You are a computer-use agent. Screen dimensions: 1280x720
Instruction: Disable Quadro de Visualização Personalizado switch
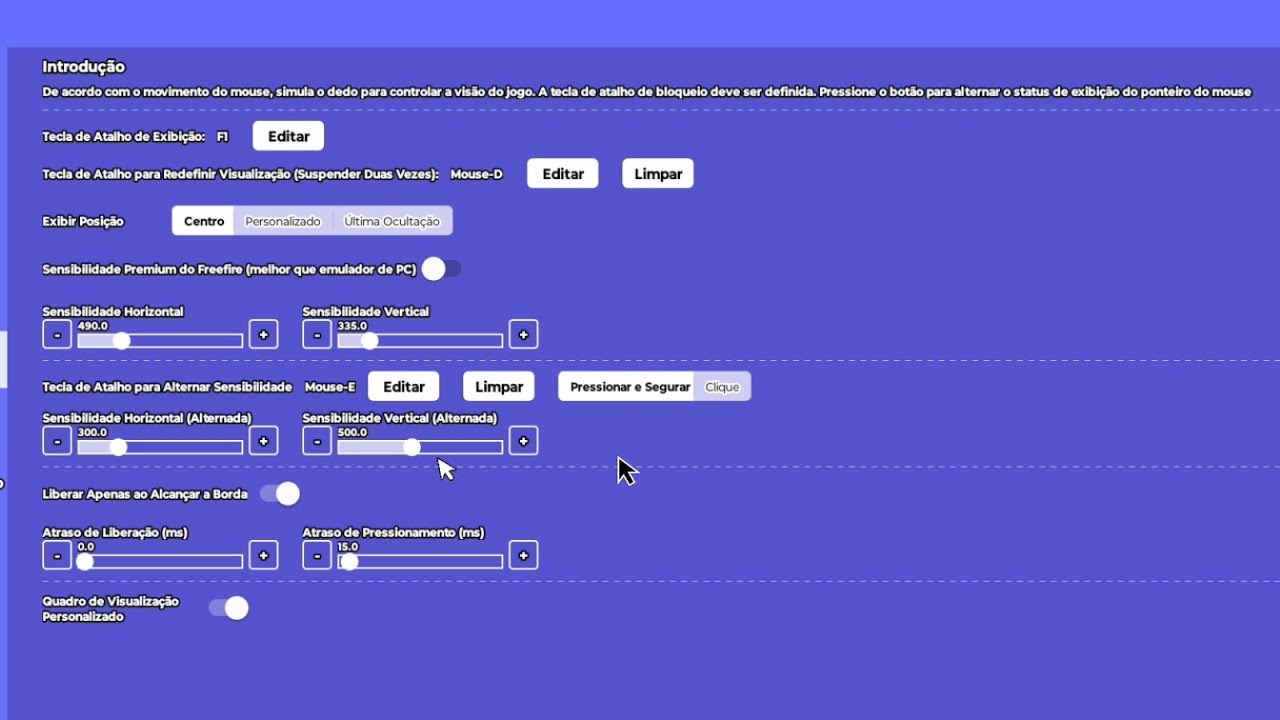[x=228, y=608]
